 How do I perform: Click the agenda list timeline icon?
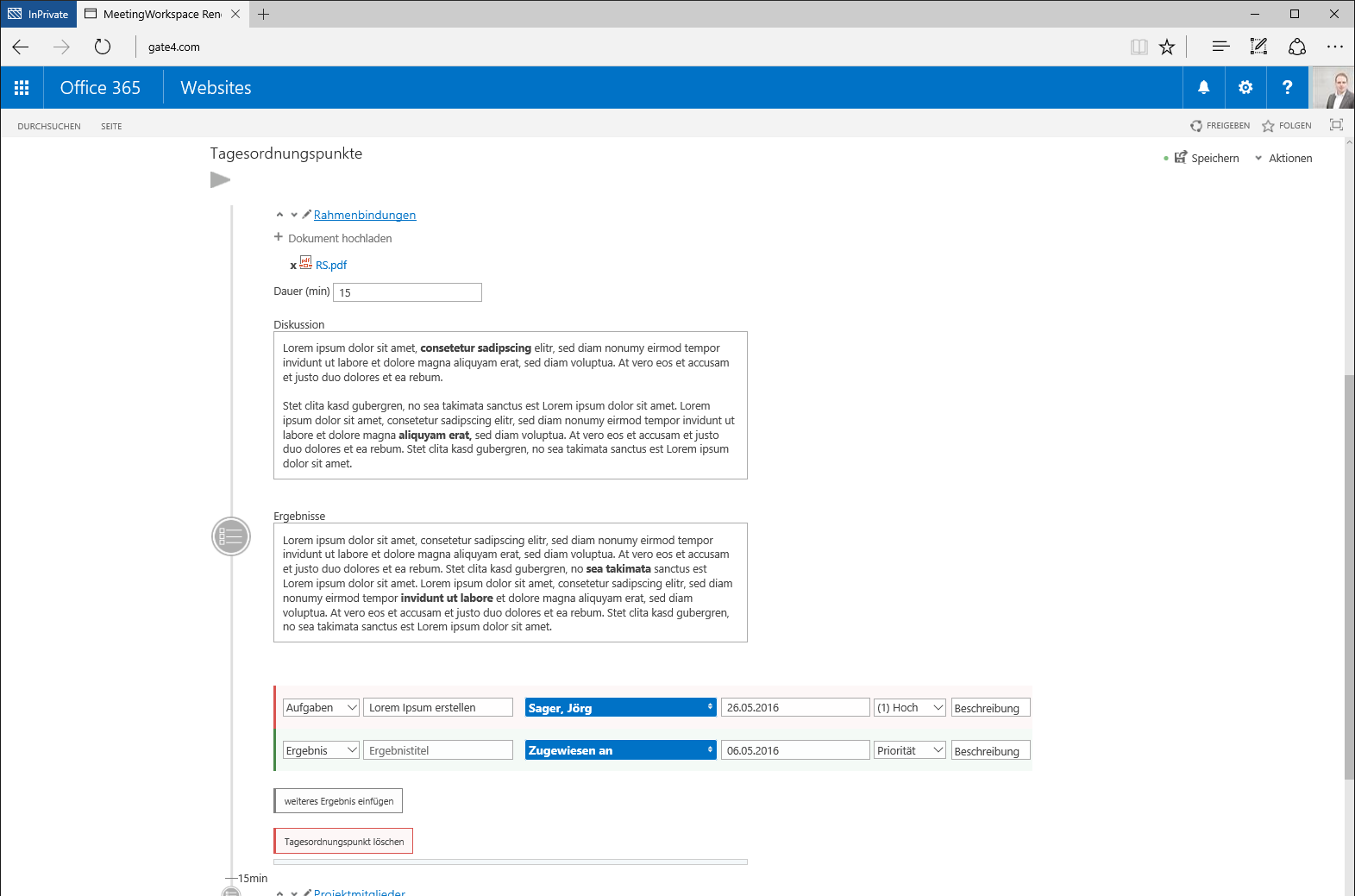click(x=231, y=536)
